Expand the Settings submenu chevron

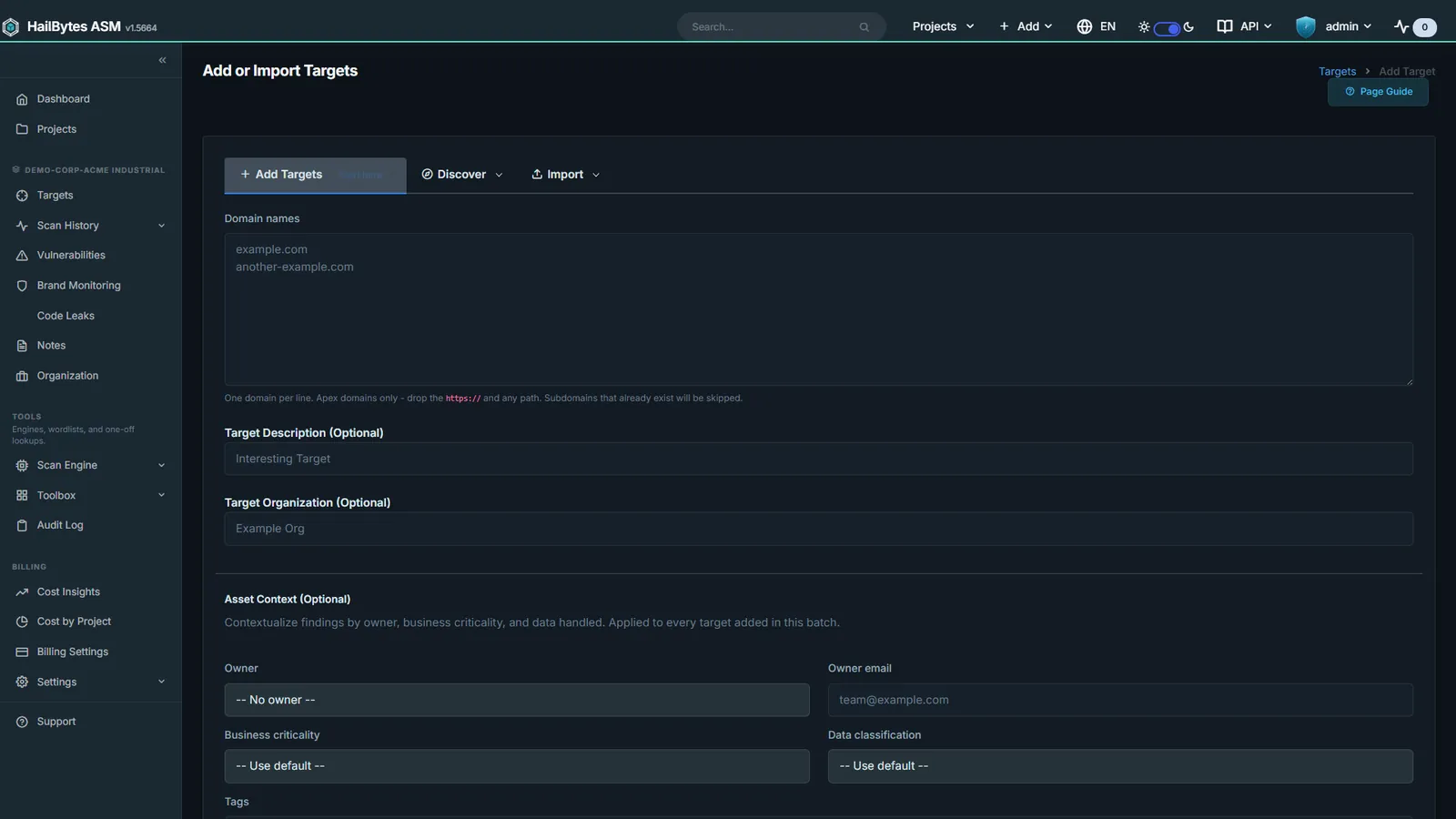click(161, 682)
